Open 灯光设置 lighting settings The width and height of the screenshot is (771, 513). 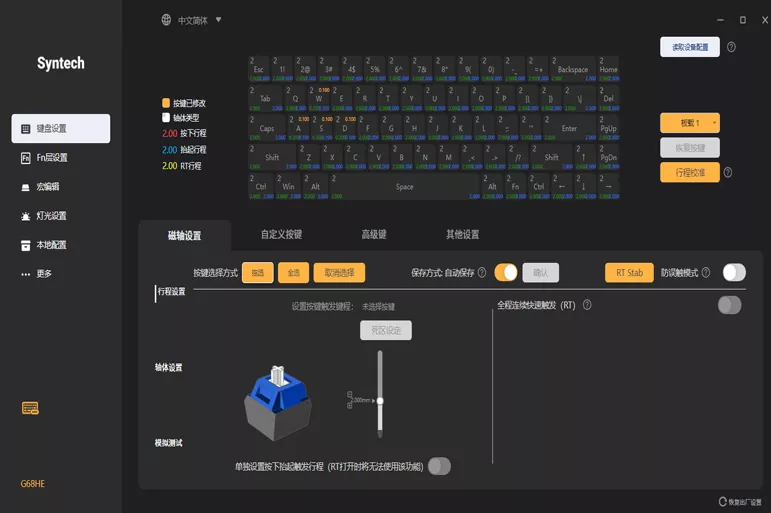44,216
